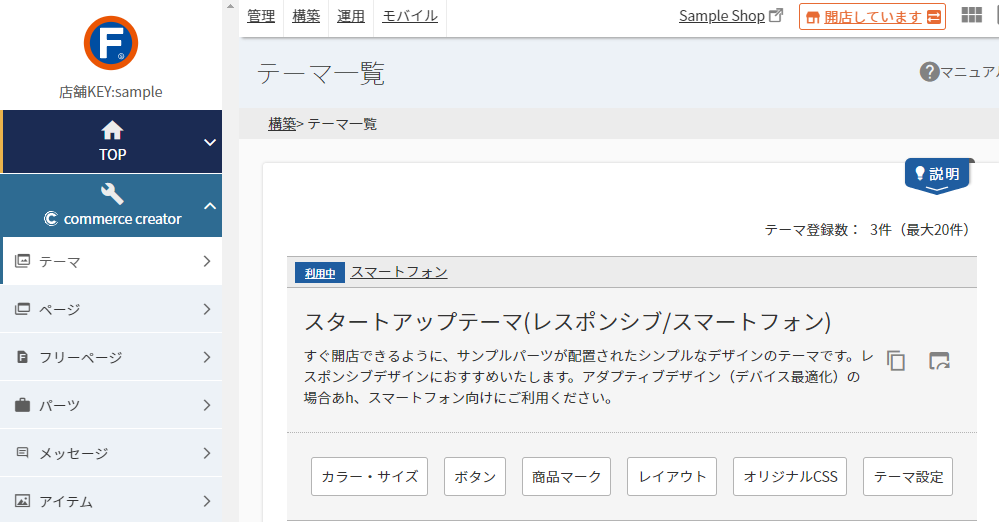The width and height of the screenshot is (999, 522).
Task: Expand フリーページ submenu arrow
Action: click(206, 357)
